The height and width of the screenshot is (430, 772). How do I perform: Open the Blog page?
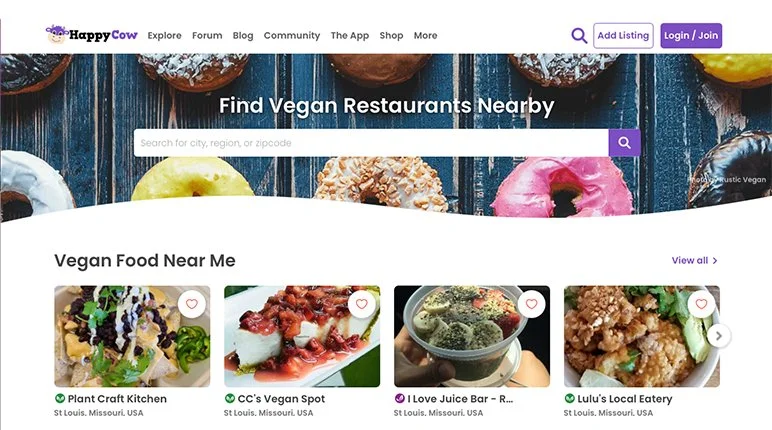(x=243, y=35)
